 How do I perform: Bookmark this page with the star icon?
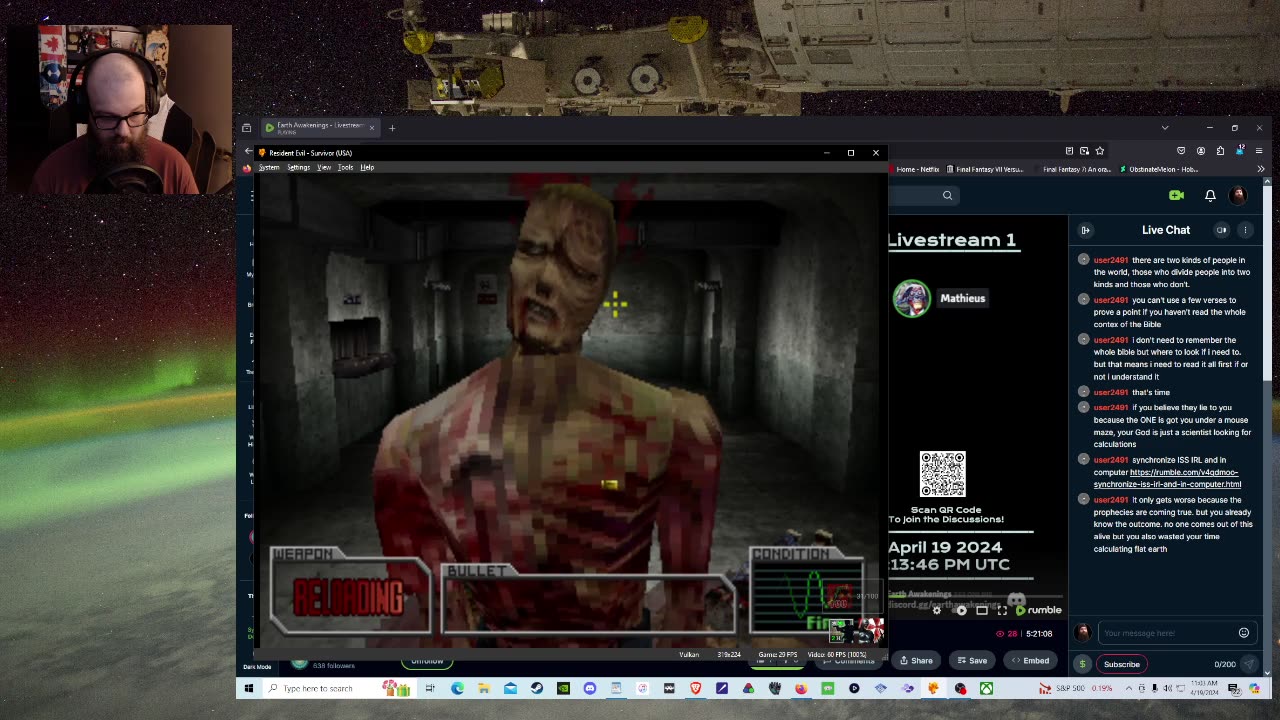pos(1099,151)
